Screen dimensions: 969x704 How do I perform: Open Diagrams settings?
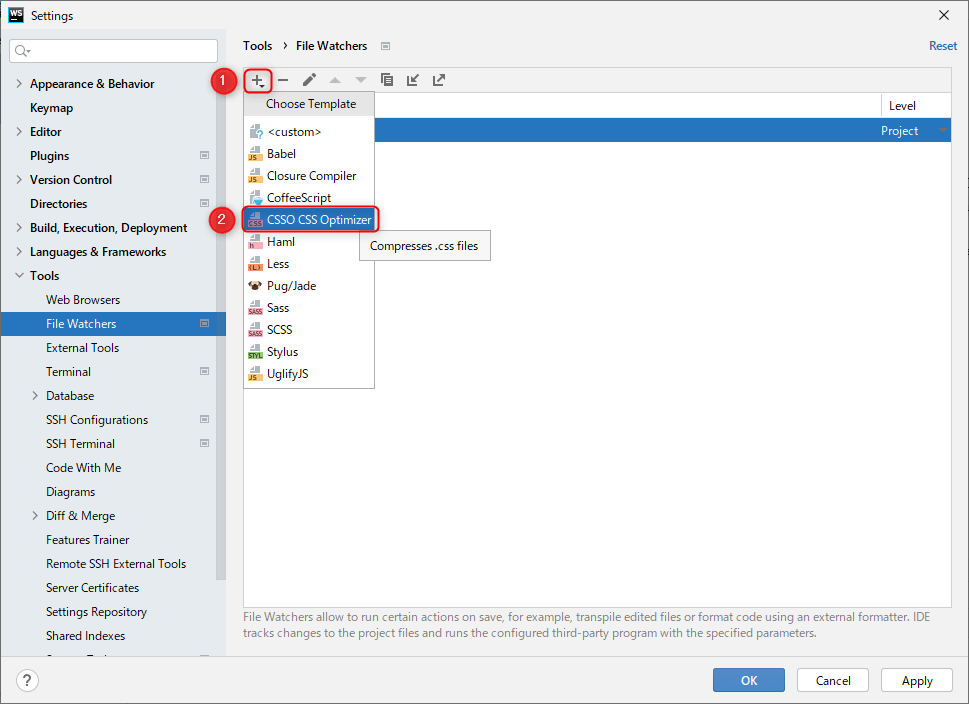(x=70, y=492)
